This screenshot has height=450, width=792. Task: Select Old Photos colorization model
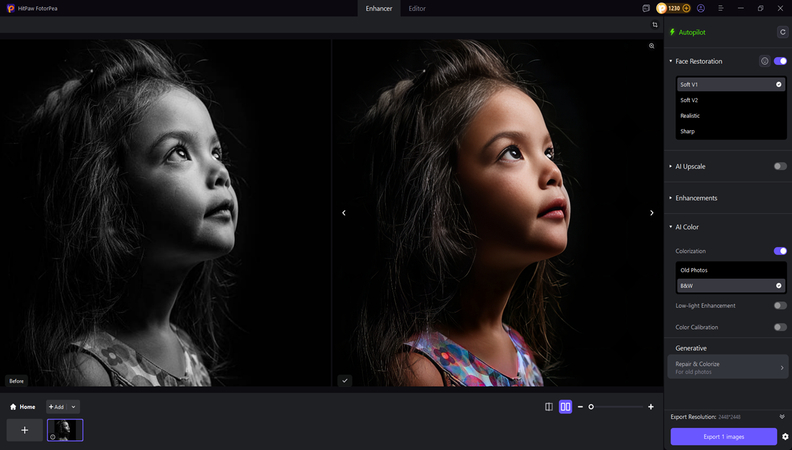point(731,270)
